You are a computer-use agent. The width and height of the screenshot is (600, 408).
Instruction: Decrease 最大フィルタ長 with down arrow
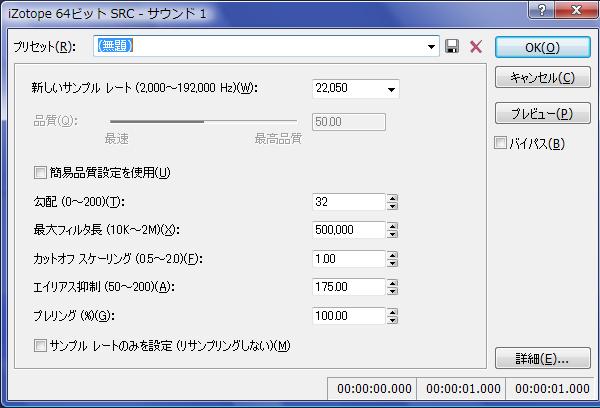coord(392,234)
